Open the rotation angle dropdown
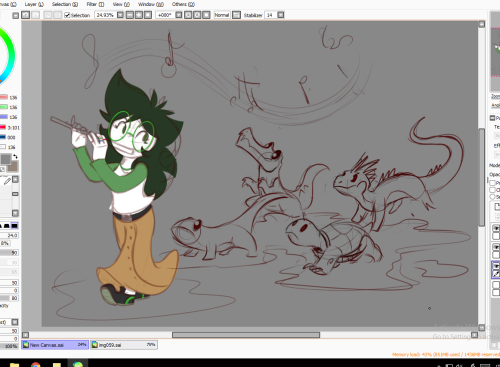This screenshot has height=367, width=500. coord(179,15)
